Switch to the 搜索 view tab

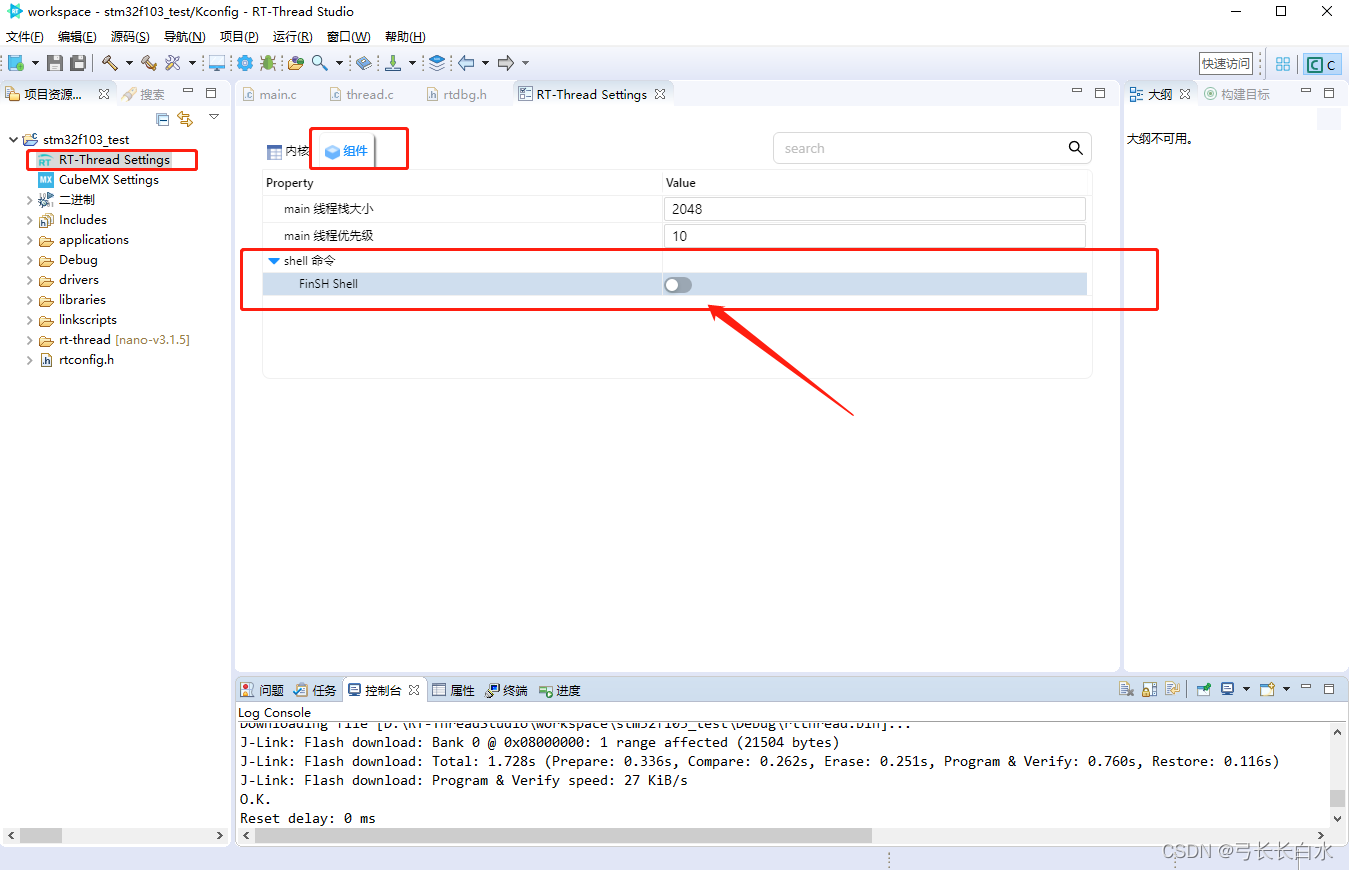pos(143,94)
